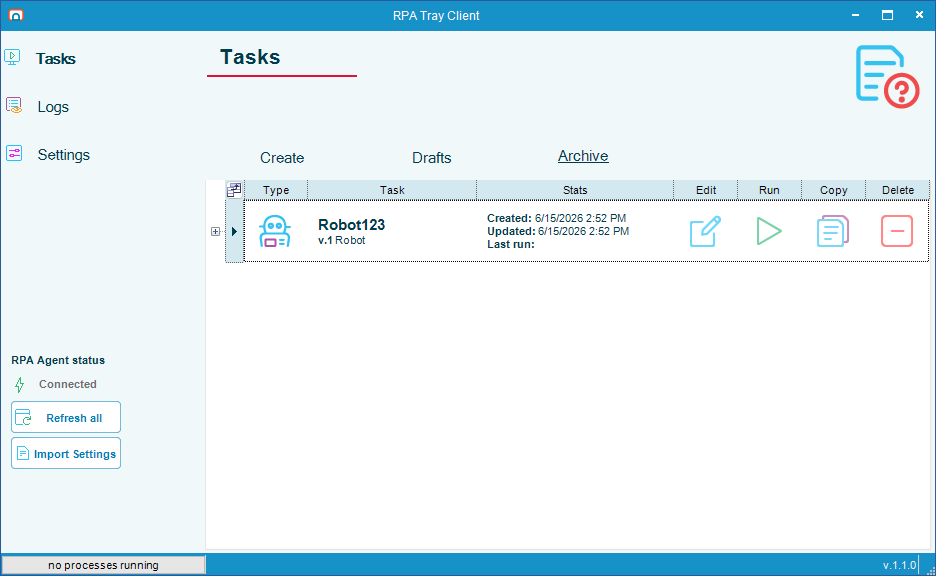The image size is (936, 576).
Task: Click the no processes running status bar
Action: [x=103, y=565]
